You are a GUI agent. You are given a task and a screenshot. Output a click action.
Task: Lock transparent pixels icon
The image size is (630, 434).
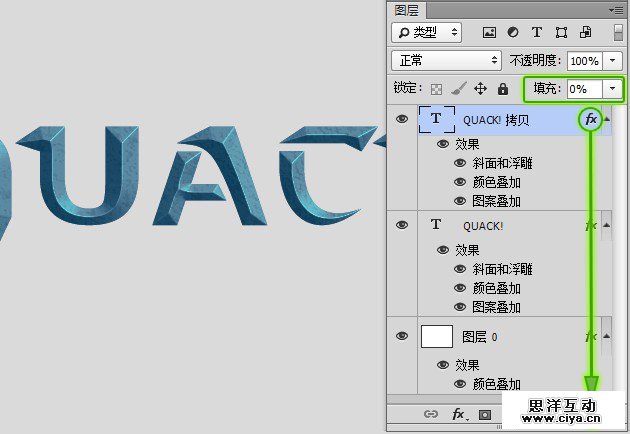tap(436, 89)
